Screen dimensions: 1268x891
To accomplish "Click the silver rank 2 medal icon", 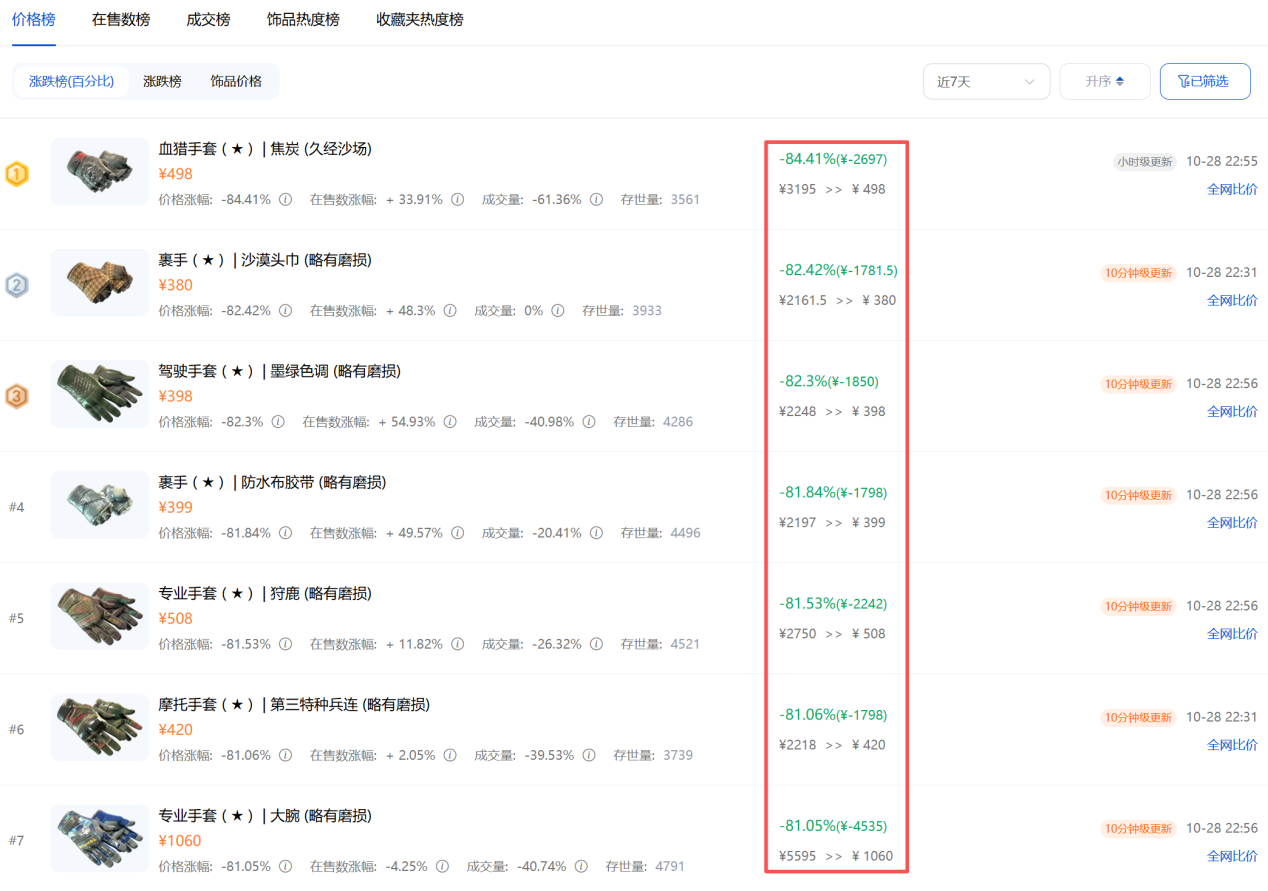I will (17, 286).
